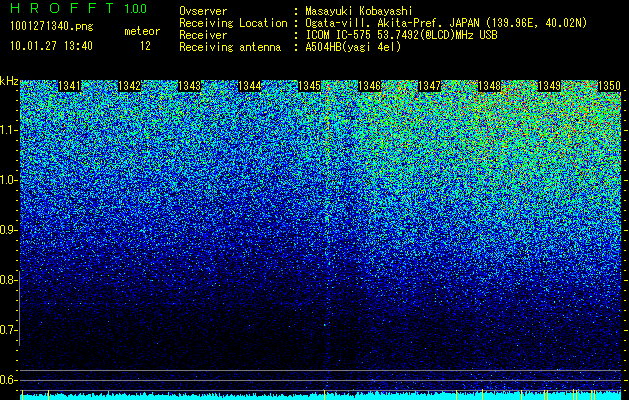Viewport: 629px width, 400px height.
Task: Click the 1342 time marker label
Action: [x=130, y=86]
